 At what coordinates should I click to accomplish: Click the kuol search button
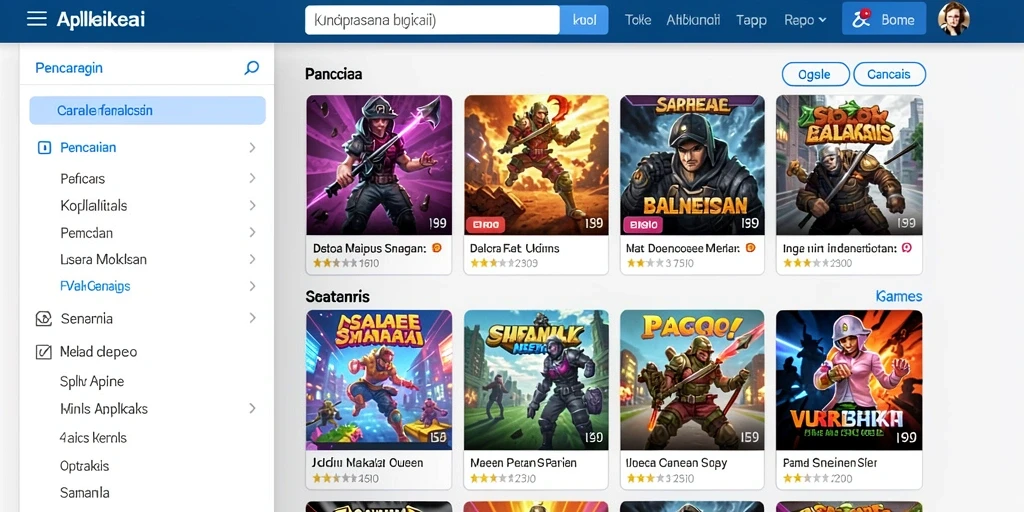click(x=584, y=20)
